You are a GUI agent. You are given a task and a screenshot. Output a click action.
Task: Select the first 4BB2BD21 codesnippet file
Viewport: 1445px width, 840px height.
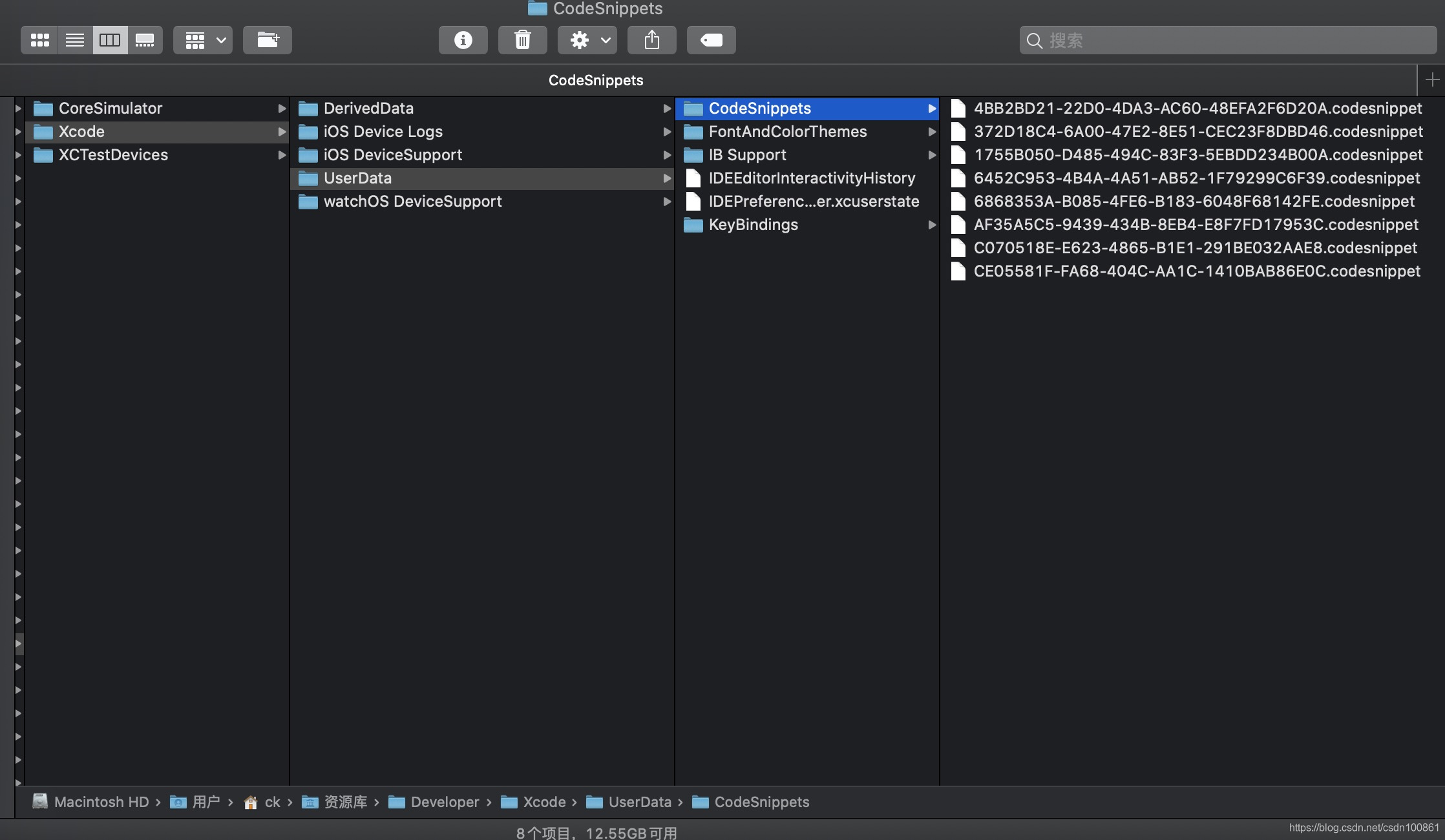(x=1197, y=109)
